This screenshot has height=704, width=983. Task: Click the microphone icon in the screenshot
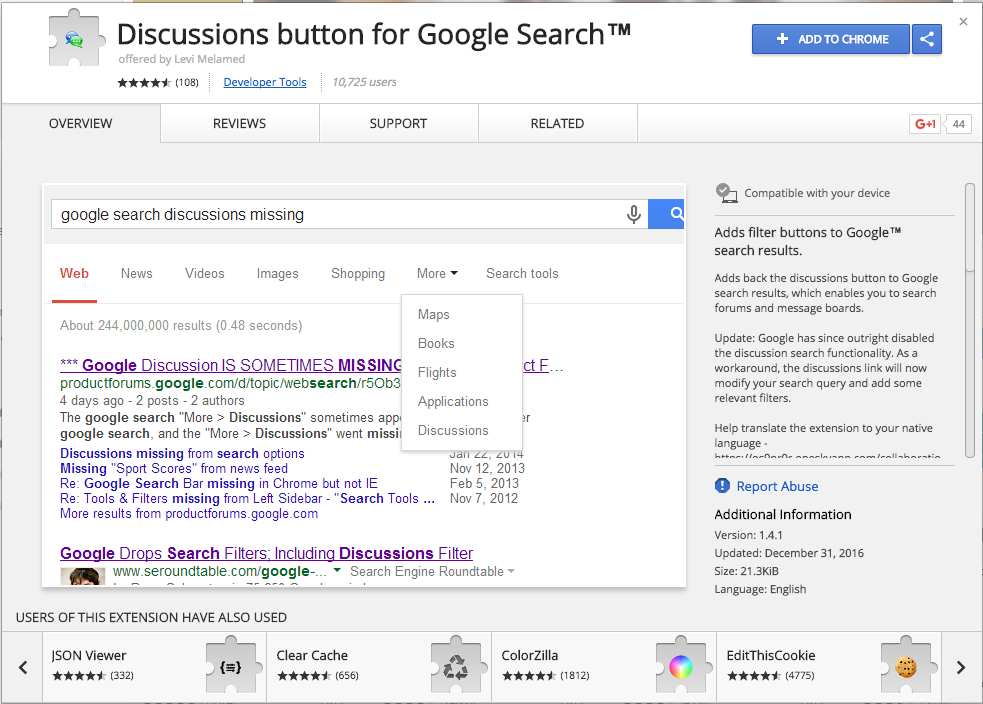633,214
